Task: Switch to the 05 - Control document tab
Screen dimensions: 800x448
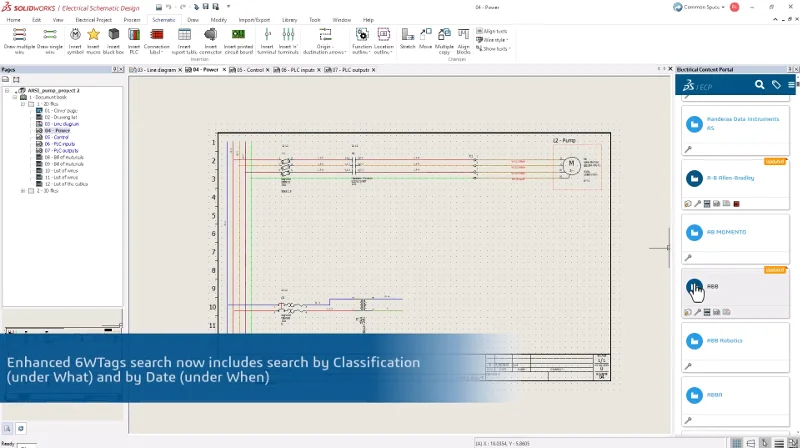Action: tap(250, 70)
